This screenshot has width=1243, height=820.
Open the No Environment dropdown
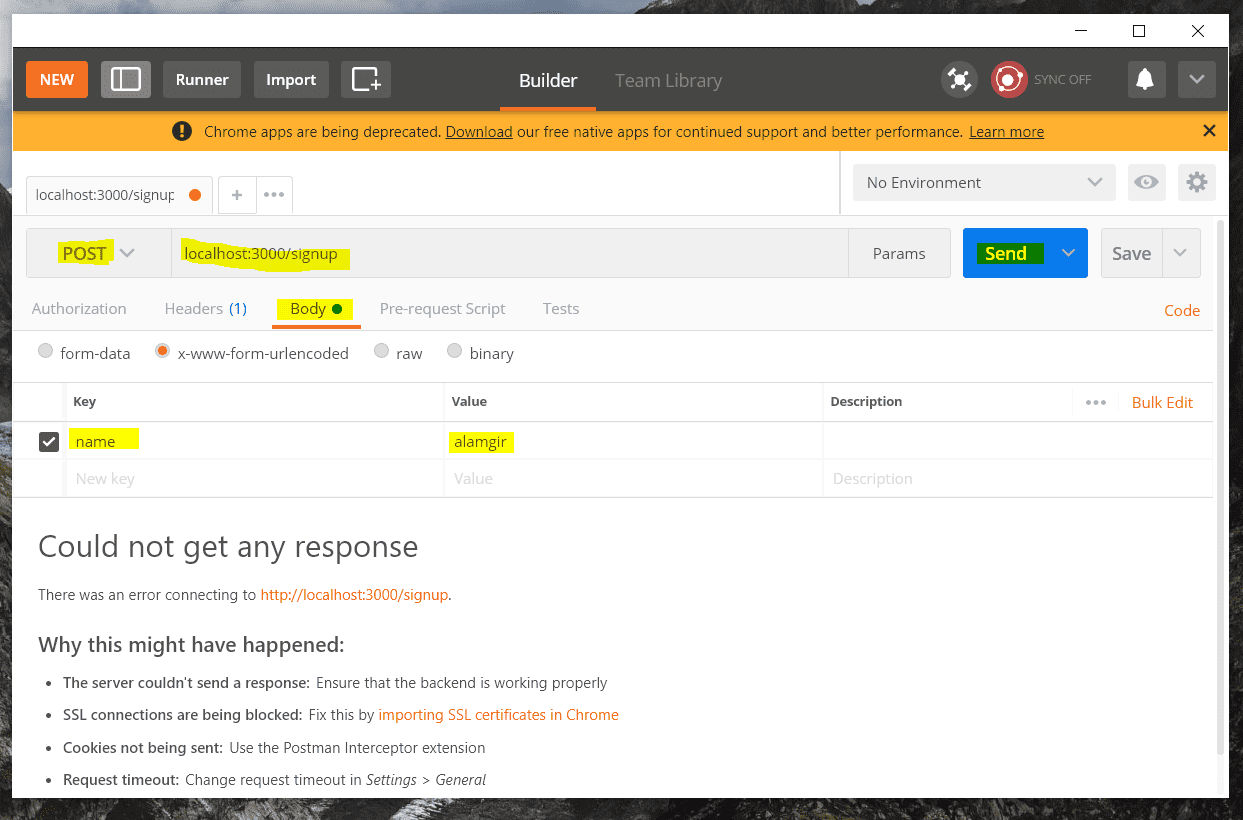pos(984,183)
